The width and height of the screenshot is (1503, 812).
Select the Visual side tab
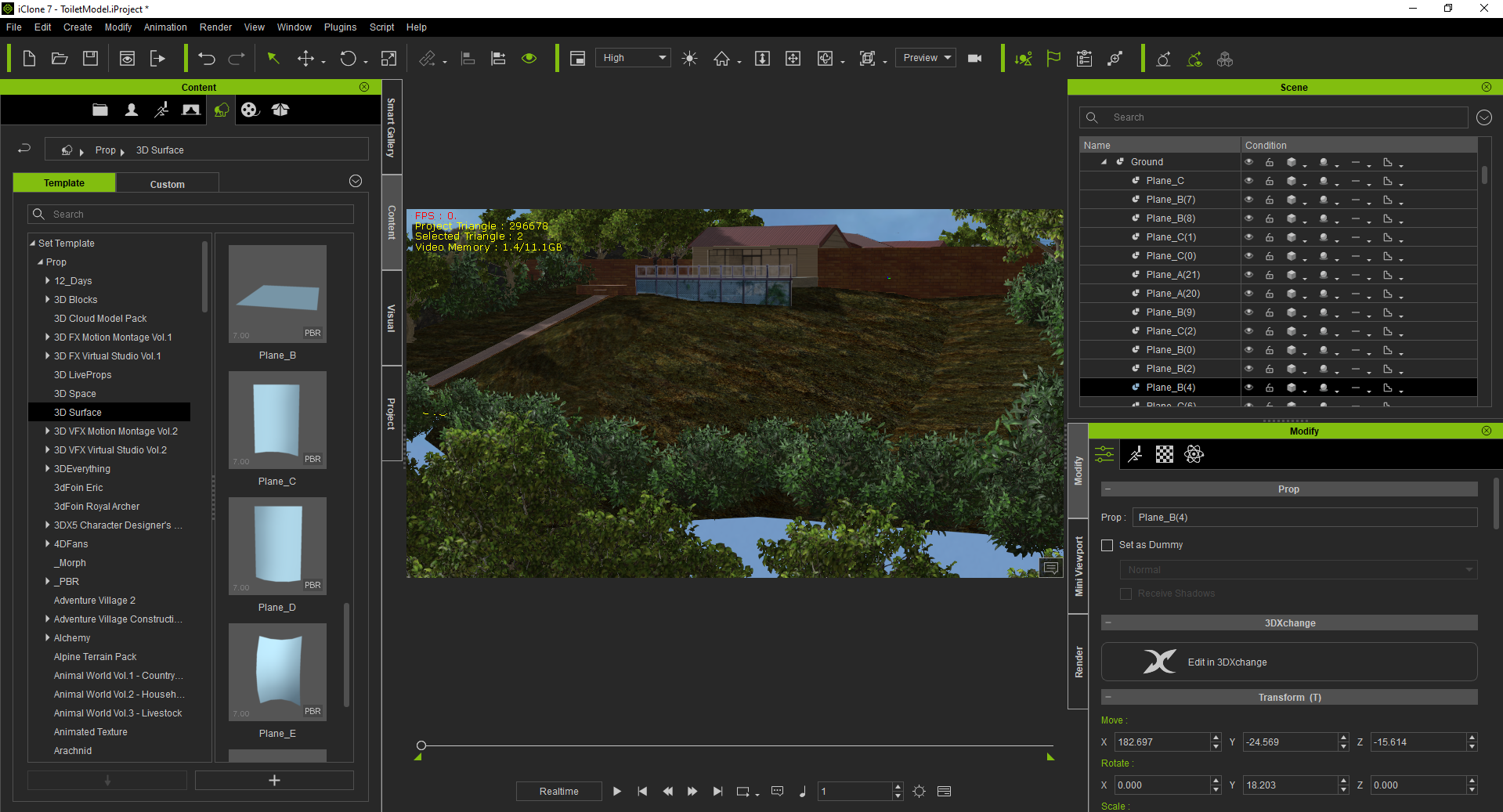tap(392, 318)
